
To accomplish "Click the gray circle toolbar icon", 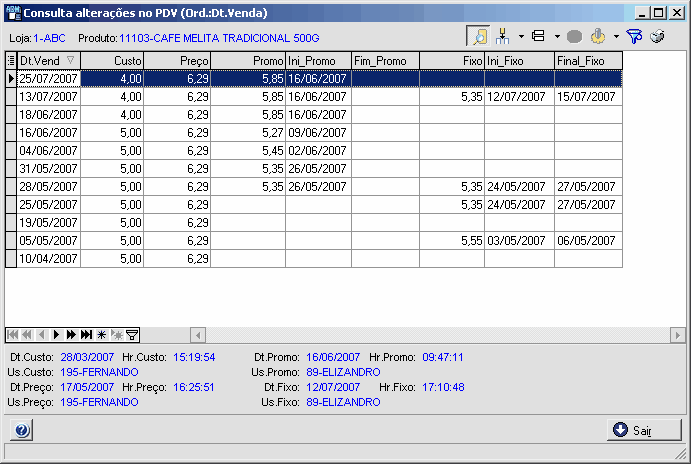I will tap(574, 37).
